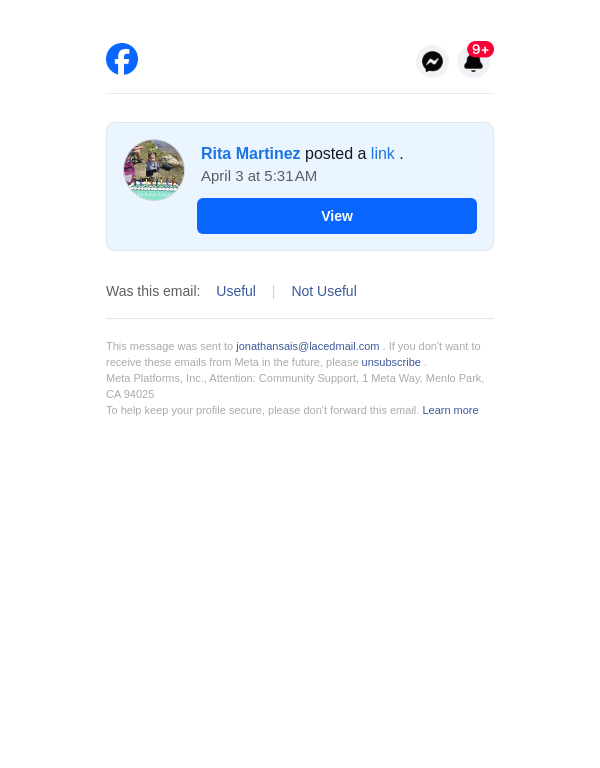Click the 'This message was sent to' text
This screenshot has width=600, height=768.
(x=169, y=346)
